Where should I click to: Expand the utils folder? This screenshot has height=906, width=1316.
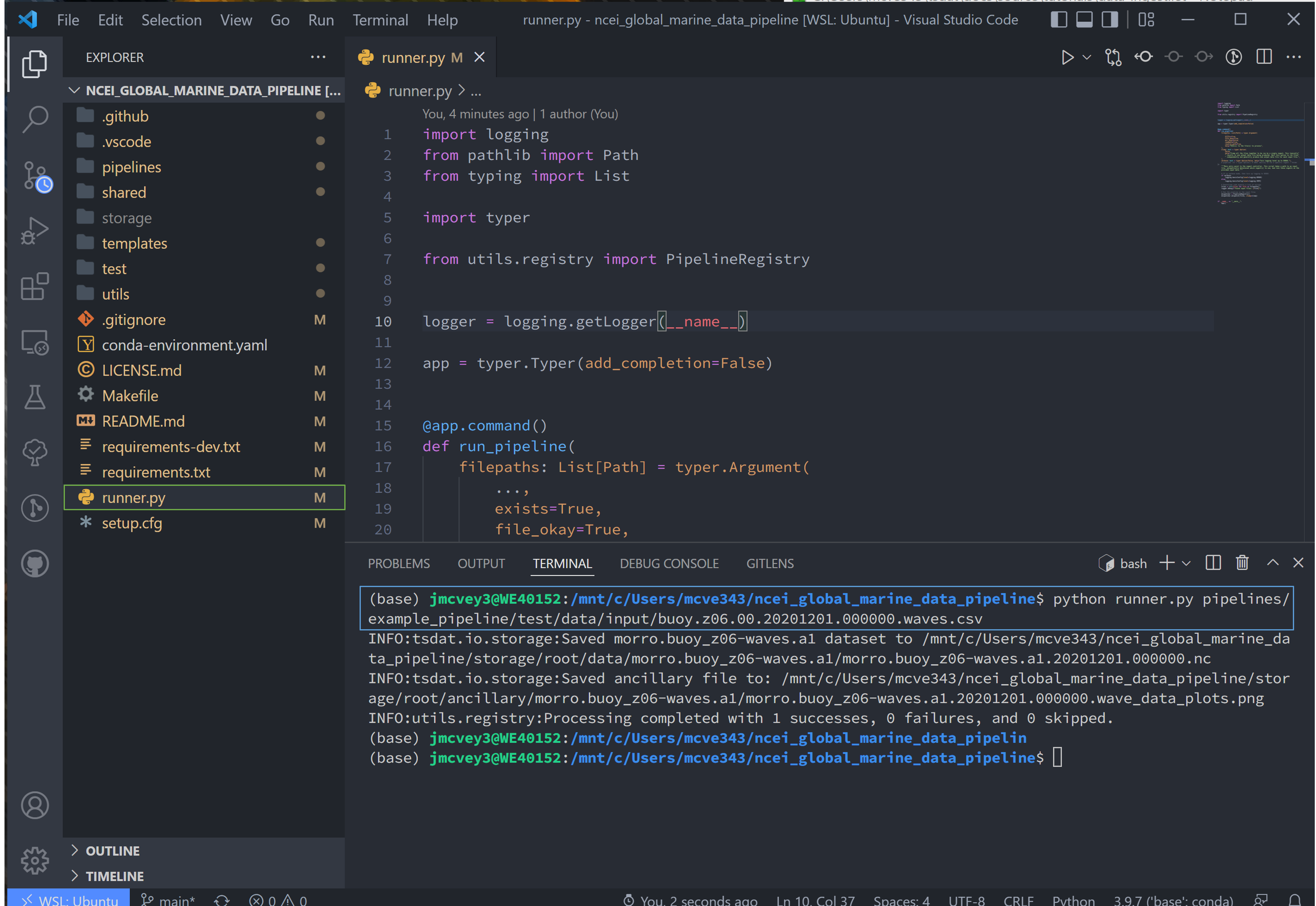(x=205, y=294)
